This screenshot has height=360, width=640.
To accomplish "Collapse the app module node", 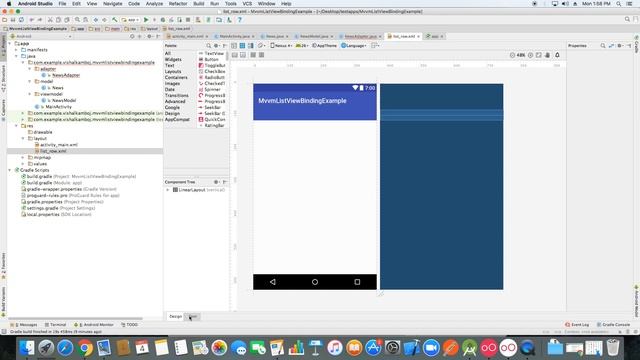I will (x=10, y=43).
